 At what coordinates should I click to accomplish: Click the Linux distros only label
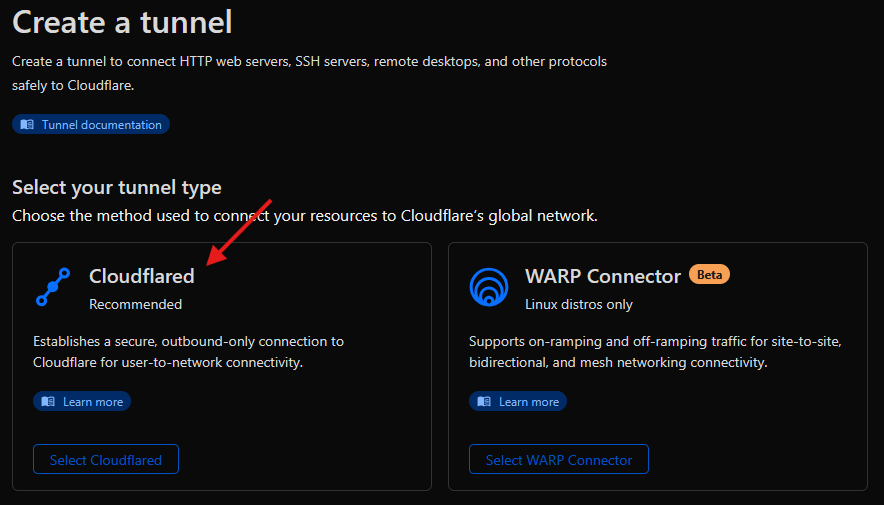click(578, 304)
